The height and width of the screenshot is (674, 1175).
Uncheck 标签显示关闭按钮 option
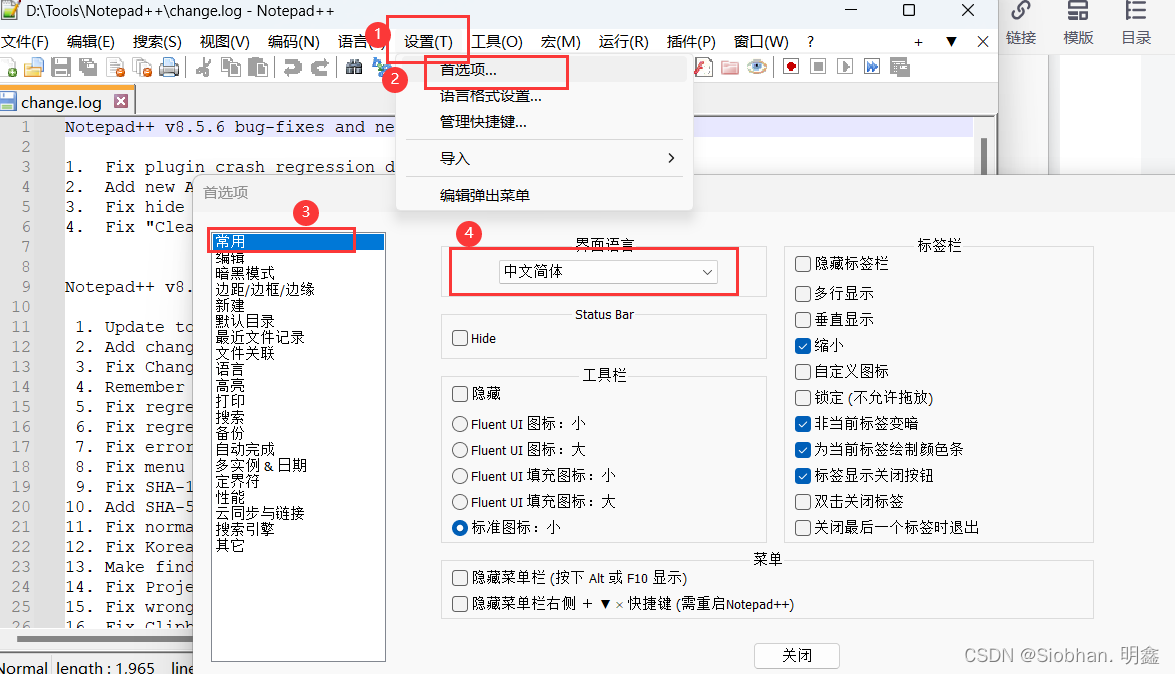803,475
